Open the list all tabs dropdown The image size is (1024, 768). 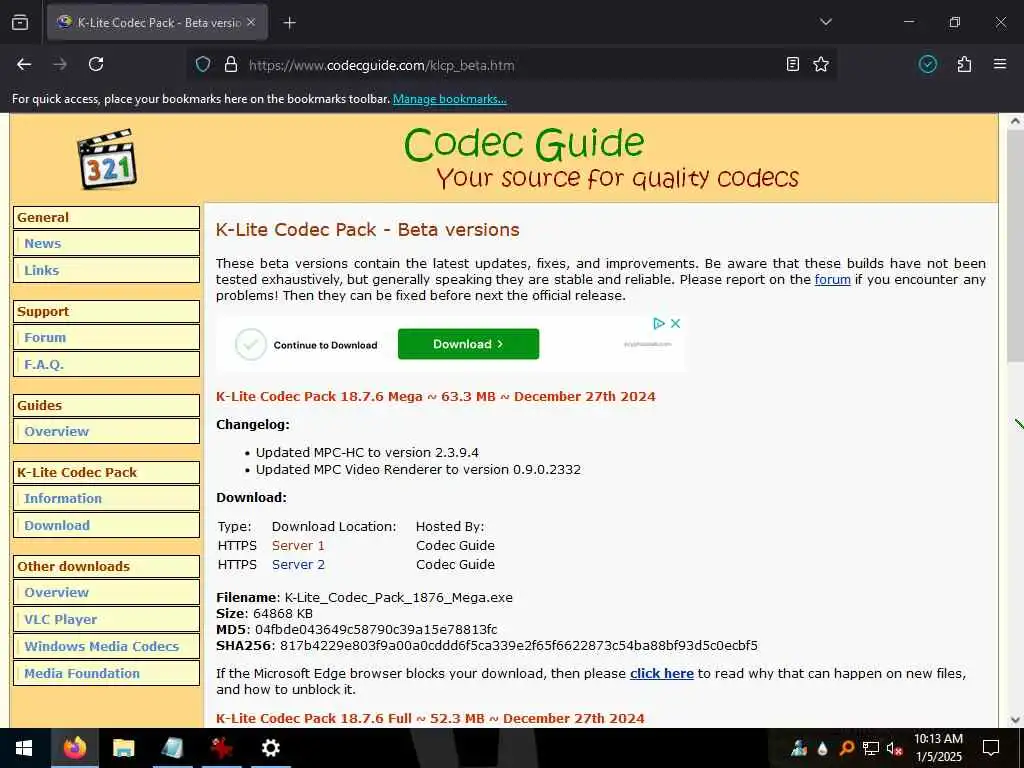825,22
